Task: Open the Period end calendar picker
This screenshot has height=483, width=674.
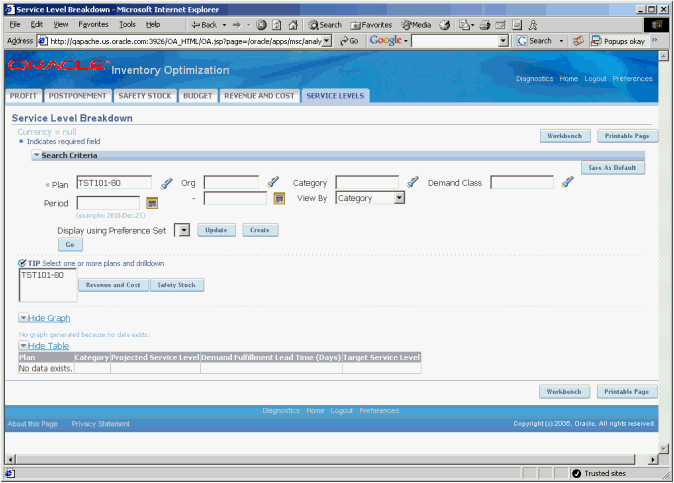Action: (279, 198)
